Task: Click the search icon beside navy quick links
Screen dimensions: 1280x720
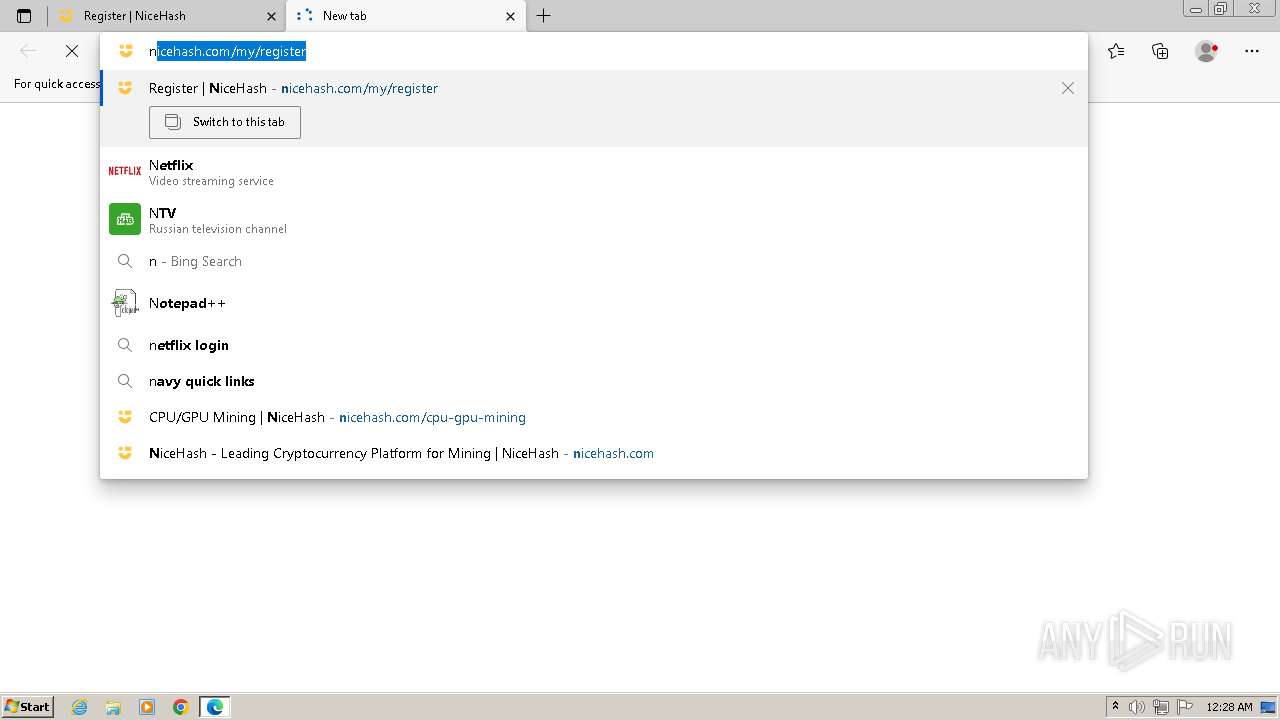Action: 125,381
